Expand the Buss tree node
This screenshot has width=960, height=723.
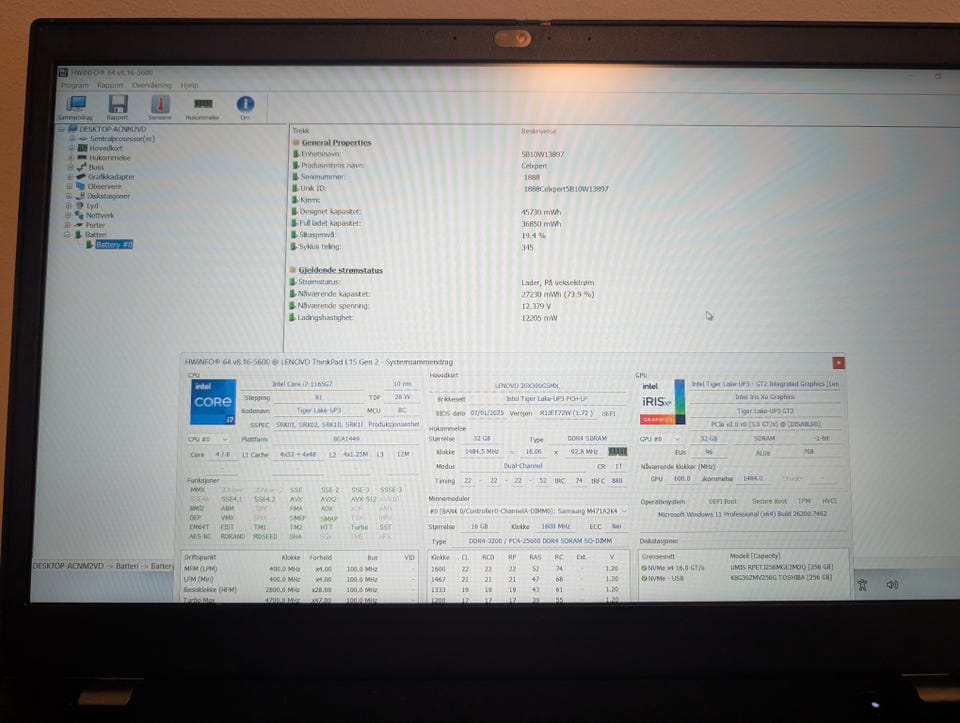pos(70,167)
